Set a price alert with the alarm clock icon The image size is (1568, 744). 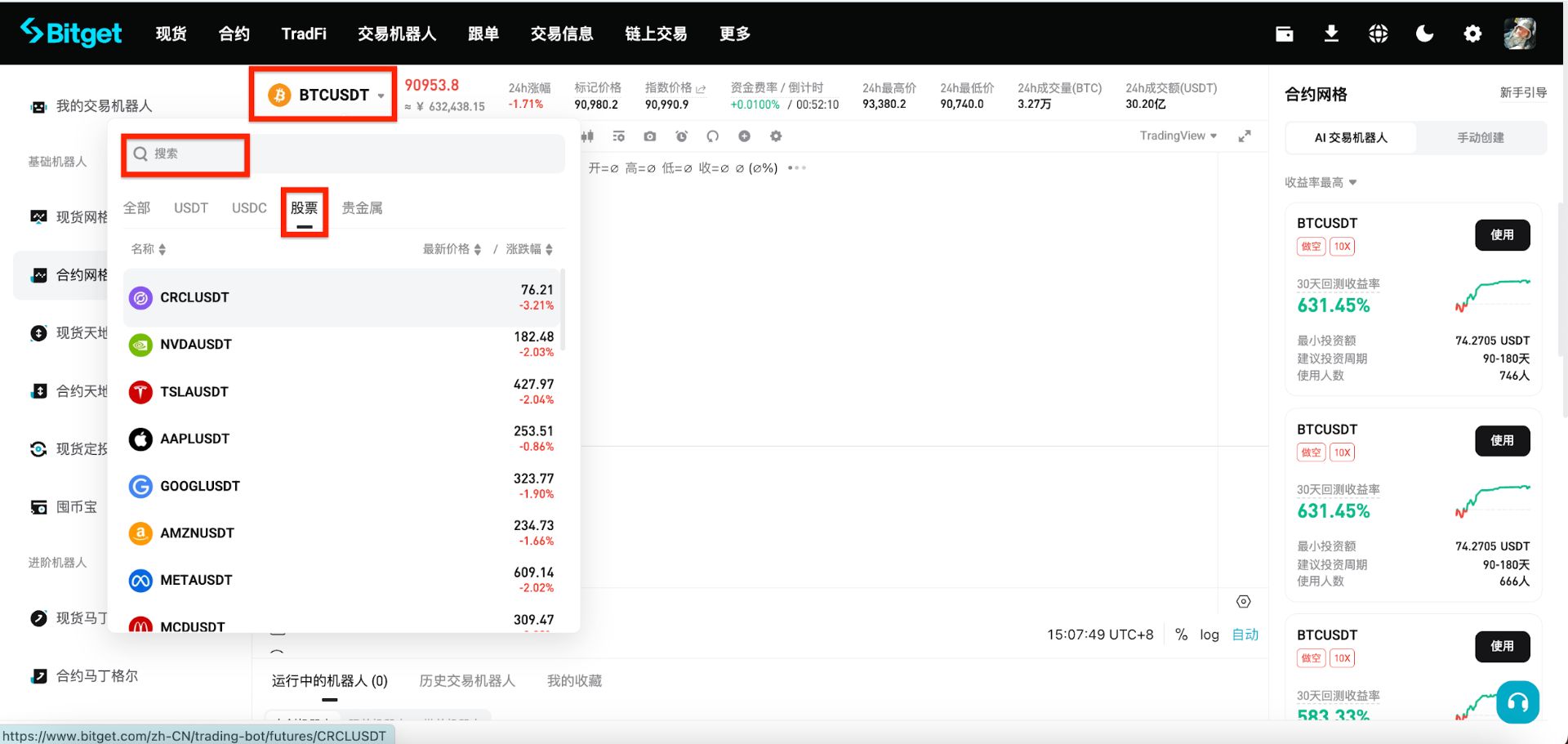coord(681,136)
